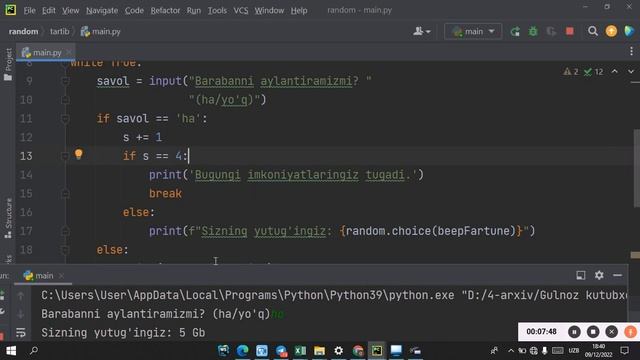Go to next highlighted error arrow
Viewport: 640px width, 360px height.
click(631, 71)
